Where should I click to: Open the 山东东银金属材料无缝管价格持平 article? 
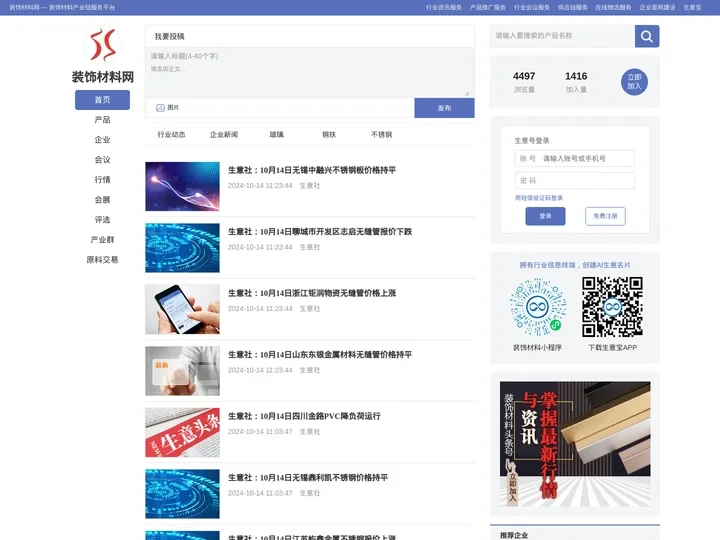320,355
